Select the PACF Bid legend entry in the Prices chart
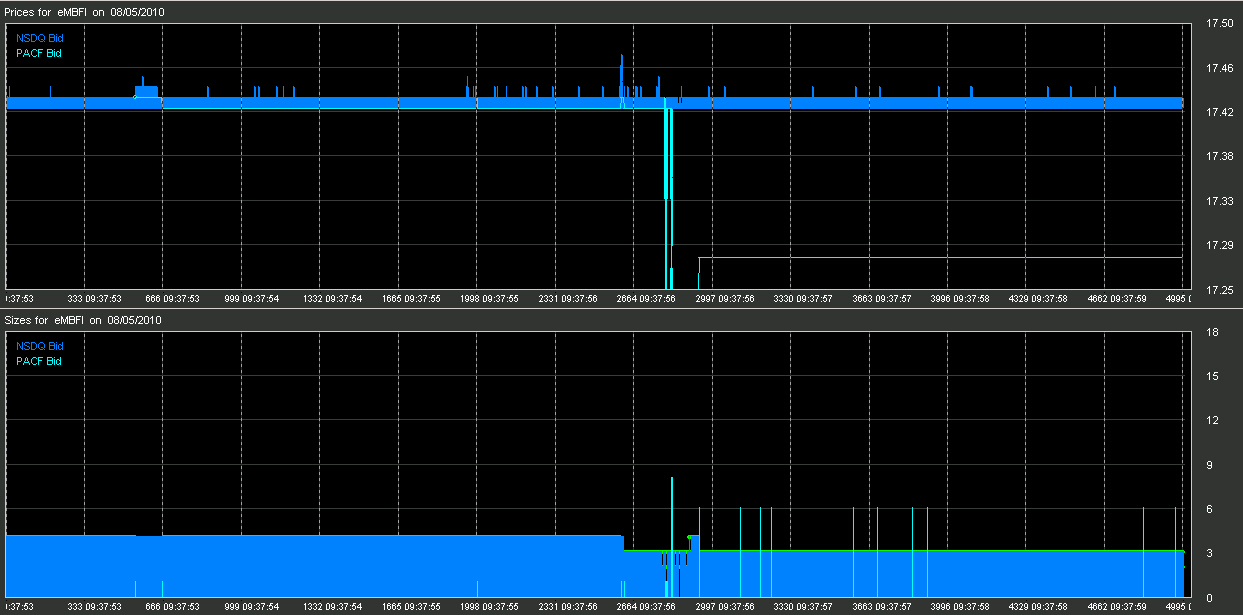The width and height of the screenshot is (1243, 615). (39, 53)
